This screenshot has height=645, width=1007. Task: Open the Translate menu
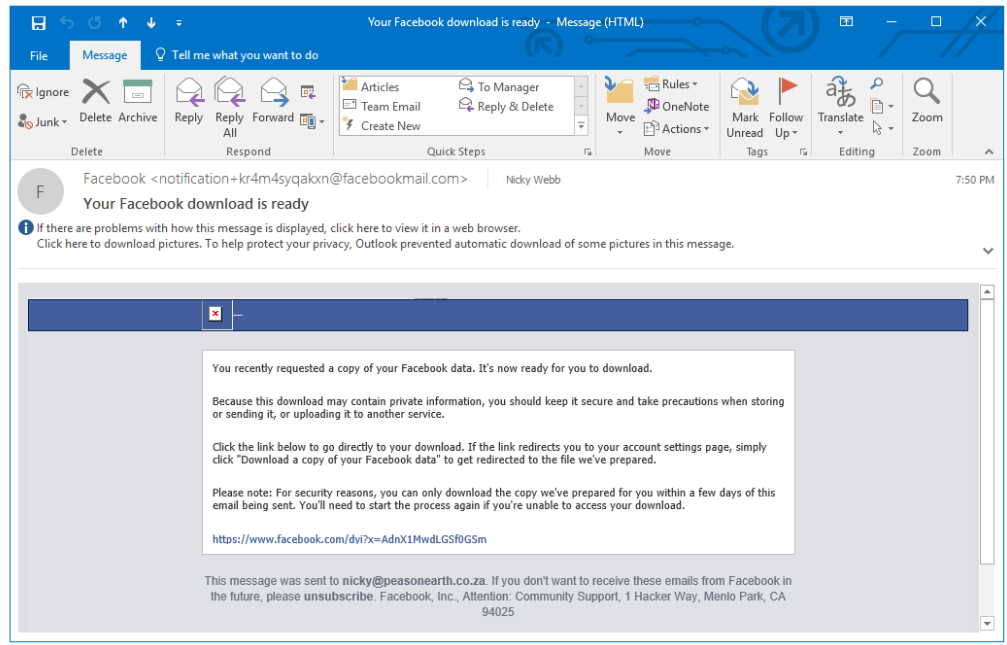pos(840,107)
